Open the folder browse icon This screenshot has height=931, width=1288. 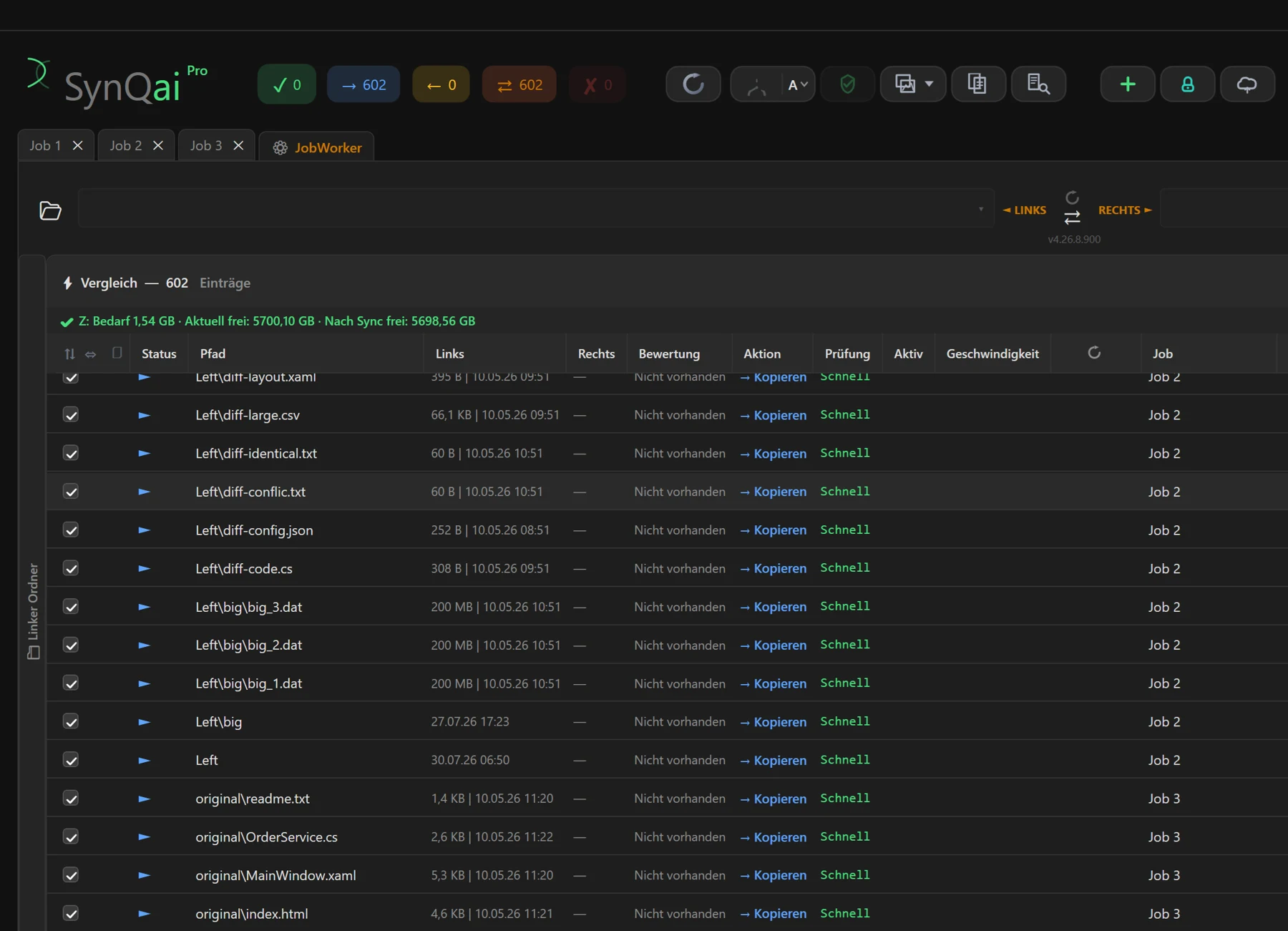coord(50,210)
